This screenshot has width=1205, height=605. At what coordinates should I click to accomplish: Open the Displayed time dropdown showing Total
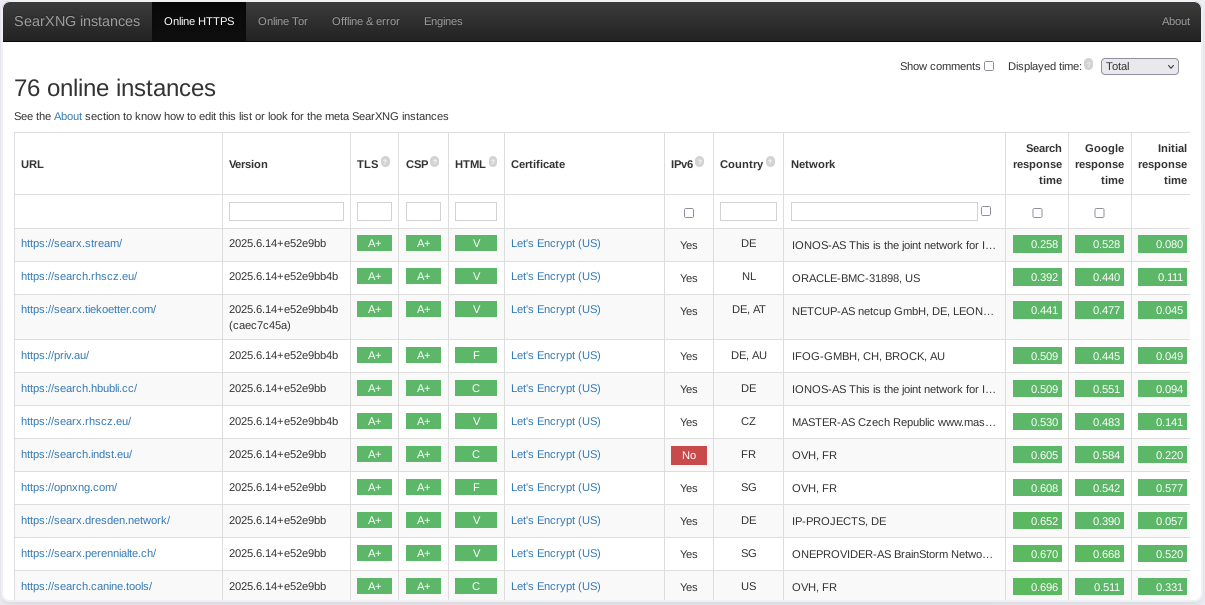coord(1139,66)
